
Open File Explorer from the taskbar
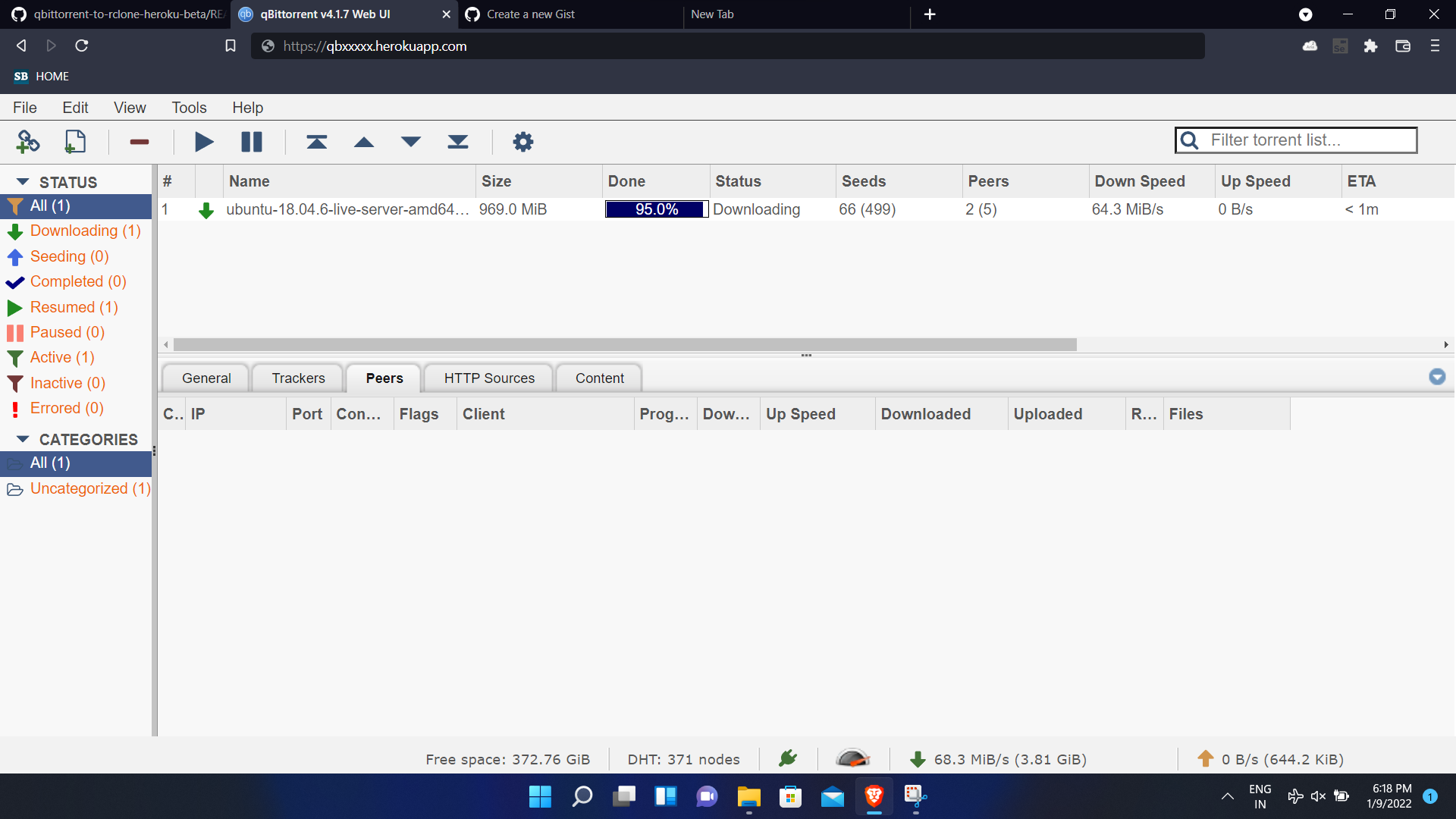[748, 796]
